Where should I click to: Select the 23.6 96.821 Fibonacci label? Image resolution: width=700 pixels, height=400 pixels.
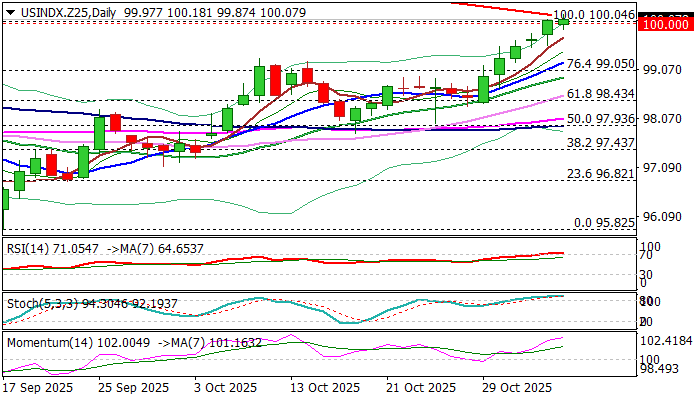(600, 174)
